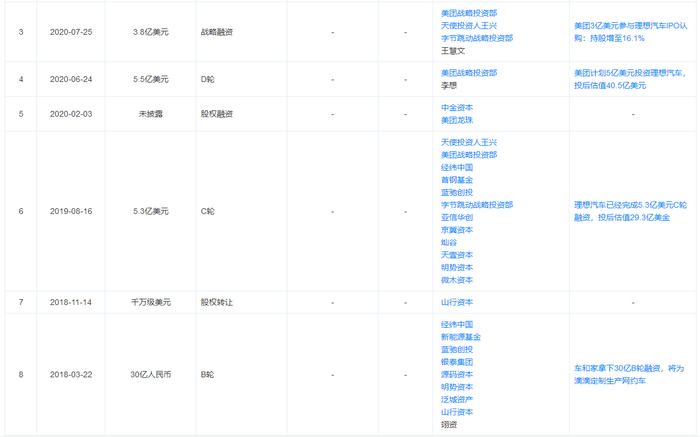This screenshot has height=437, width=700.
Task: Open the 灿谷 investor link
Action: pyautogui.click(x=449, y=242)
